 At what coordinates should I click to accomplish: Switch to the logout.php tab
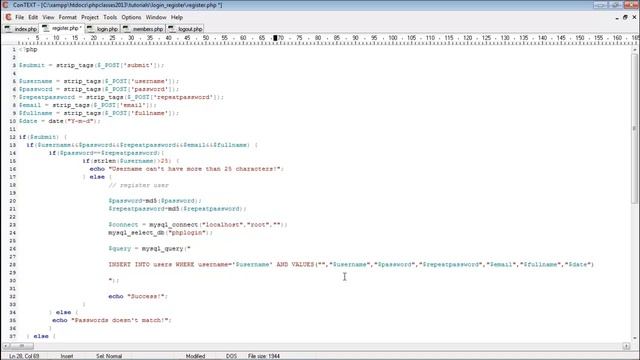(185, 29)
